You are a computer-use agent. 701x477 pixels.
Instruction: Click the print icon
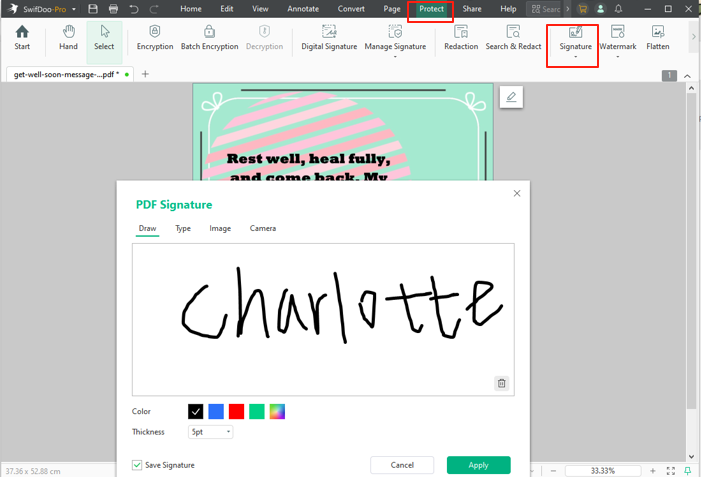tap(114, 8)
